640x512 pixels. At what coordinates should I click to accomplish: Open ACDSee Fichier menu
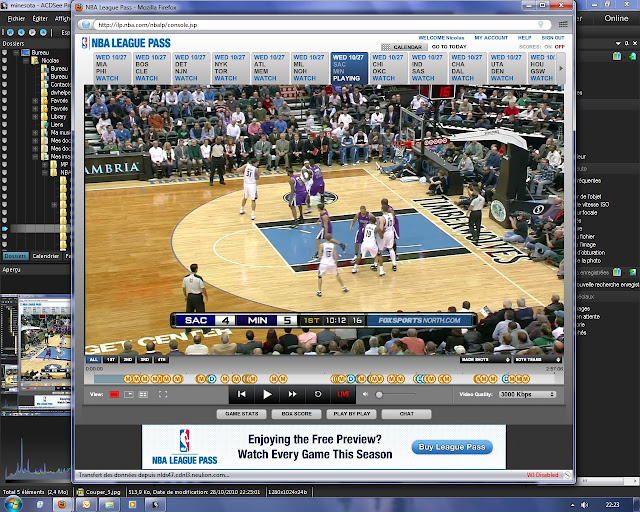point(16,19)
